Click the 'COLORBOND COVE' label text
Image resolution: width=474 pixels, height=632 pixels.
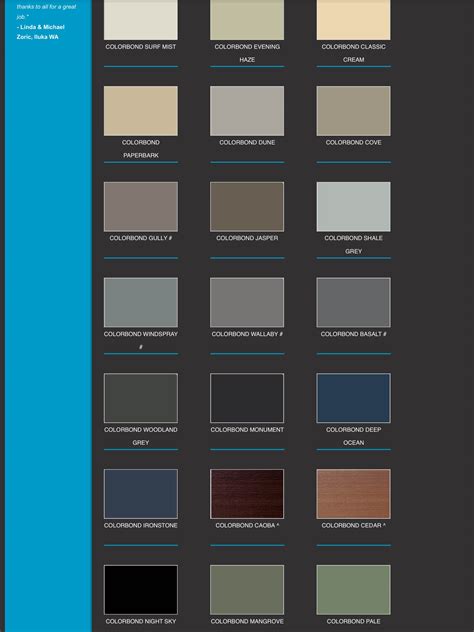click(353, 142)
